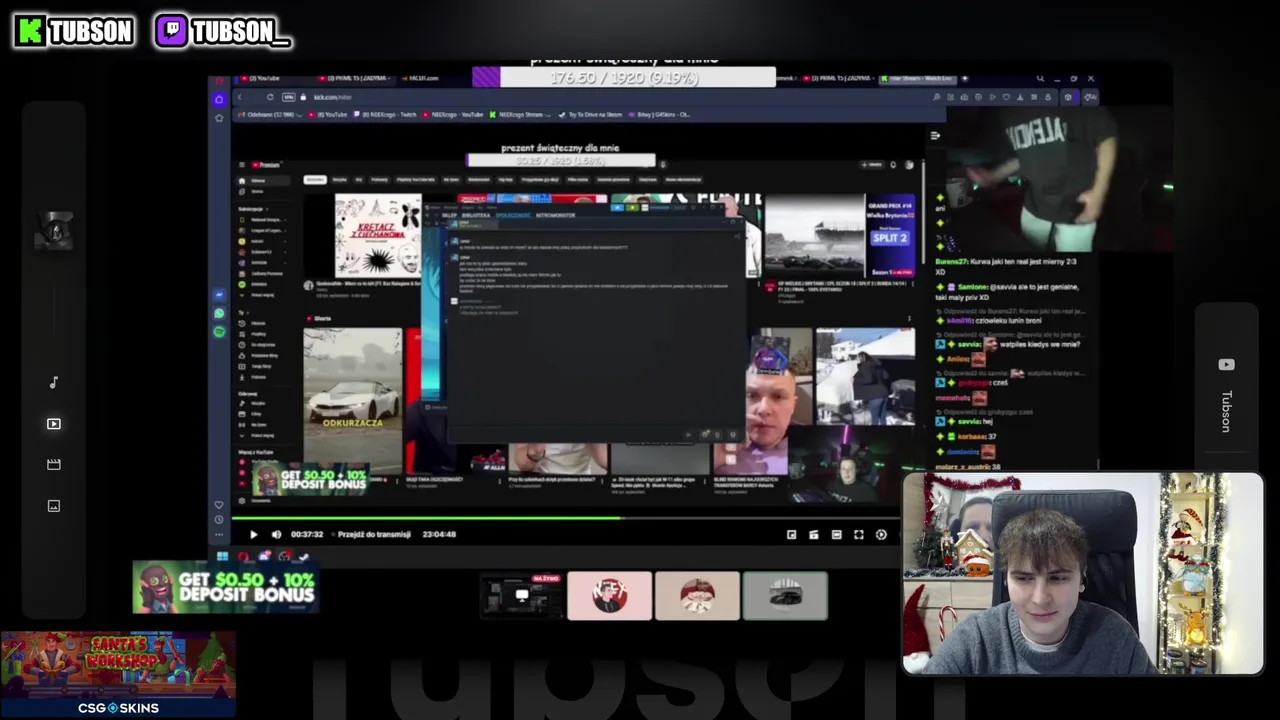Open Spotify in the Opera sidebar

pos(219,332)
